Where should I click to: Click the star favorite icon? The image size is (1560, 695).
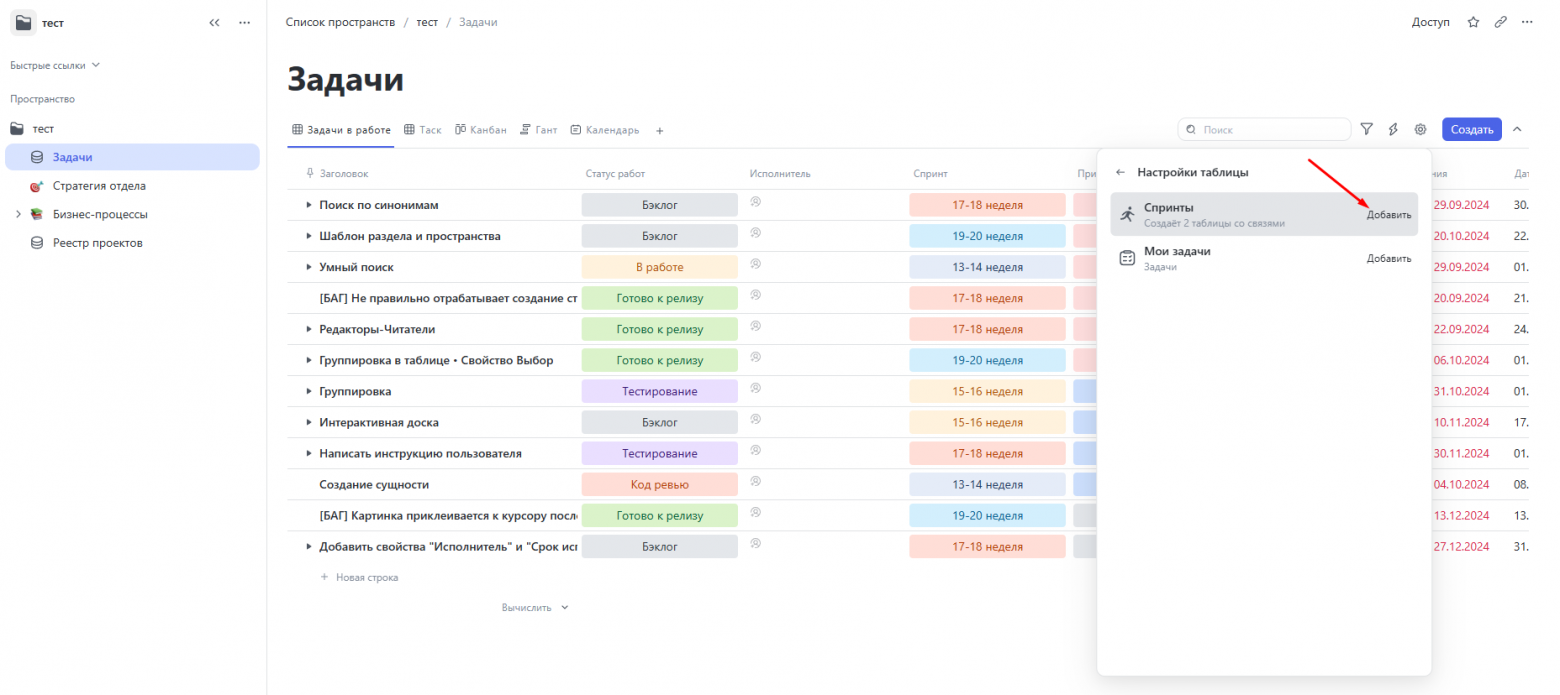[1473, 22]
